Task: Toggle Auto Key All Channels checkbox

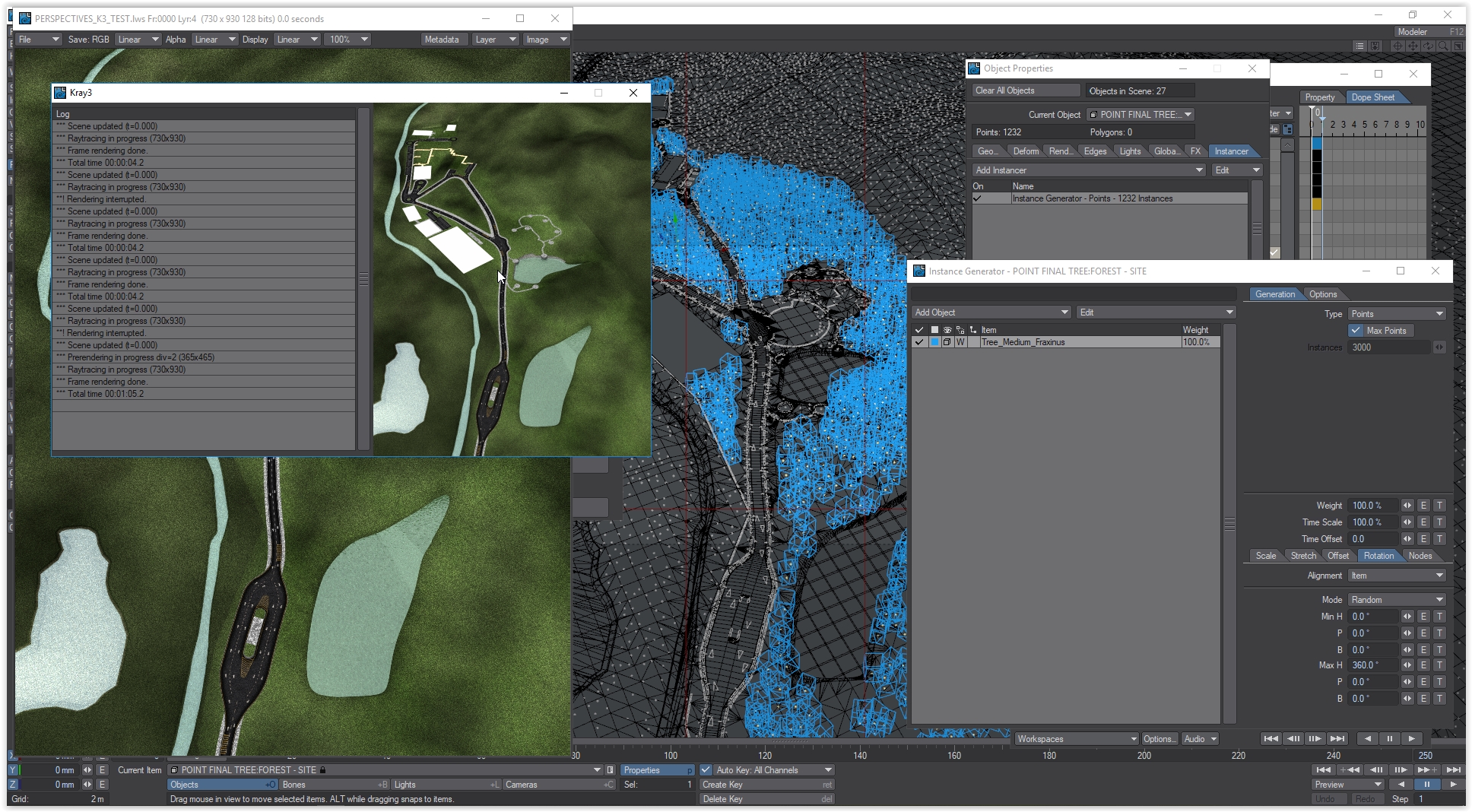Action: tap(706, 770)
